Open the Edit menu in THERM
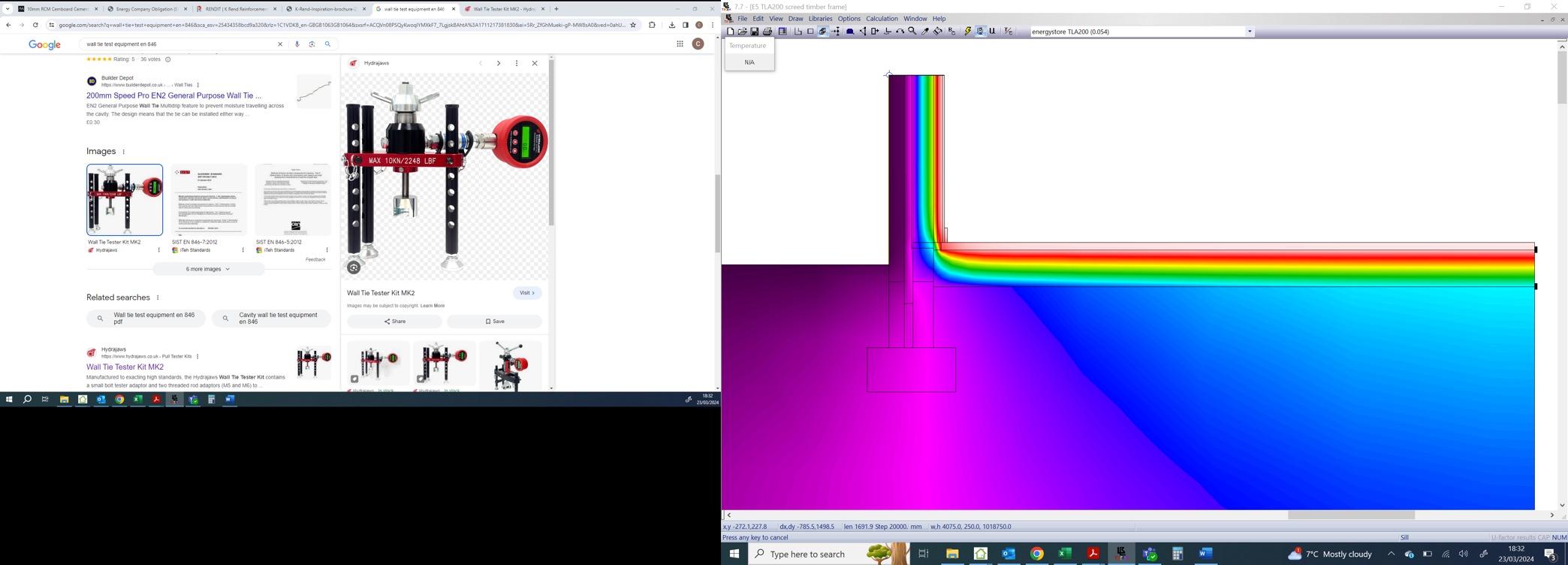The image size is (1568, 565). click(x=758, y=19)
